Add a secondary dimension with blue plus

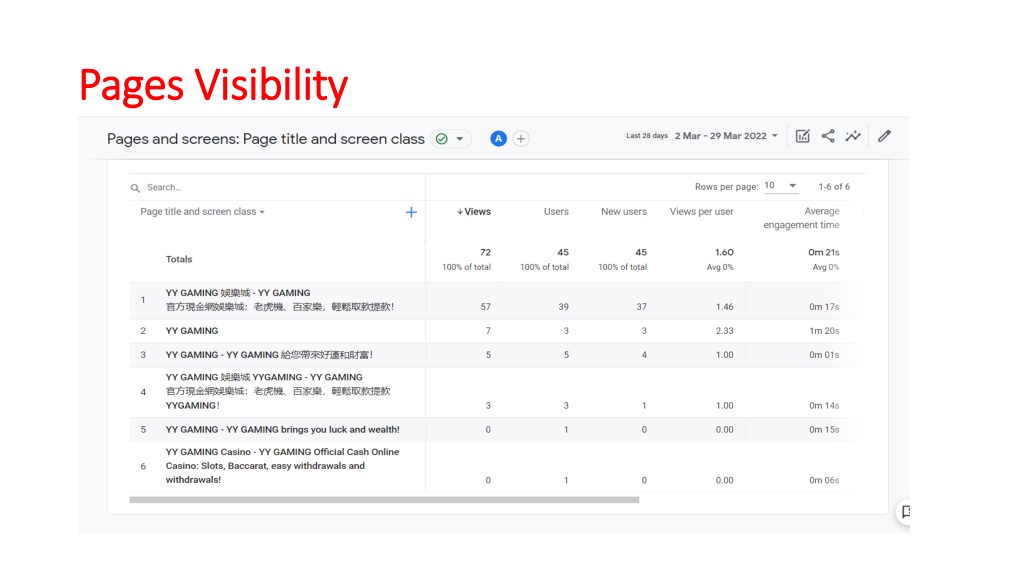411,212
